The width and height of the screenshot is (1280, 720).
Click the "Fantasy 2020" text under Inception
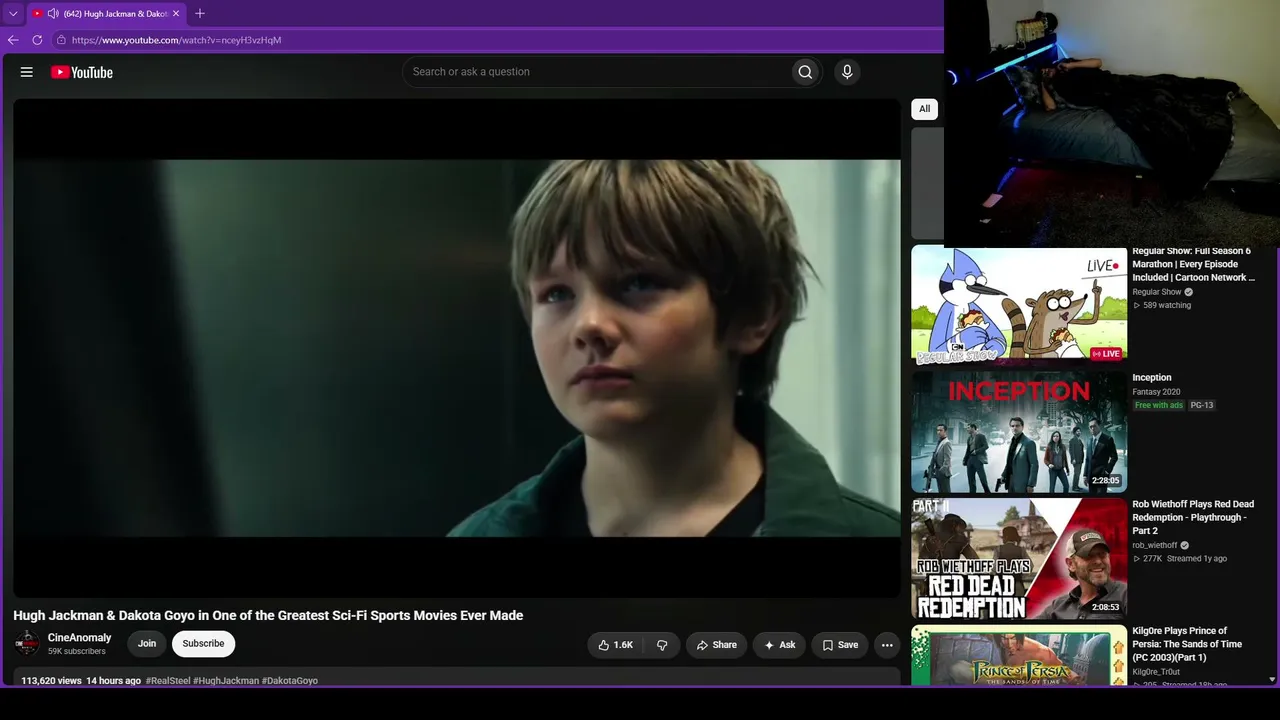click(x=1157, y=392)
